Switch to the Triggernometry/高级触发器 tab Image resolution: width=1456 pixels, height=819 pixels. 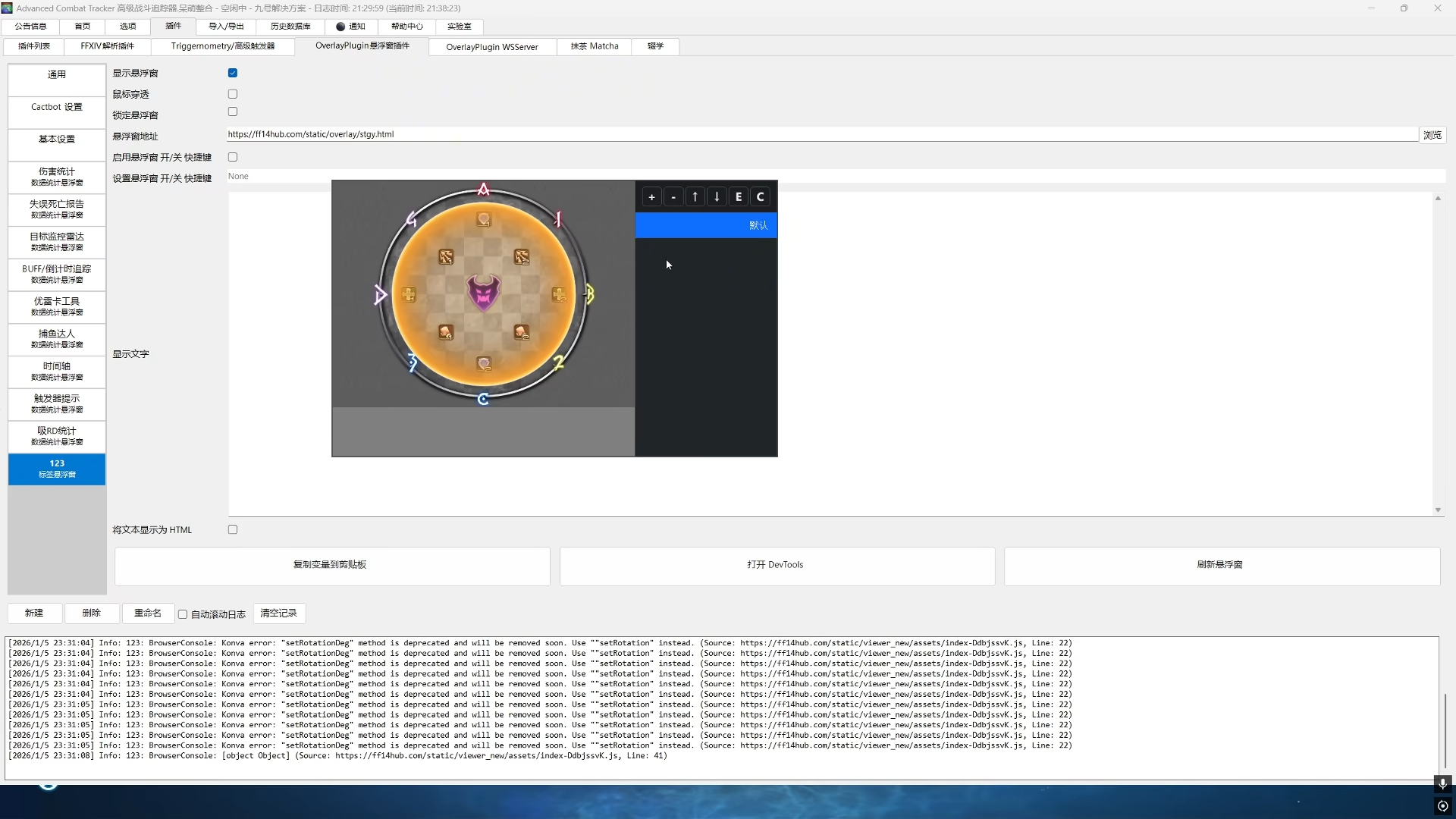click(222, 46)
